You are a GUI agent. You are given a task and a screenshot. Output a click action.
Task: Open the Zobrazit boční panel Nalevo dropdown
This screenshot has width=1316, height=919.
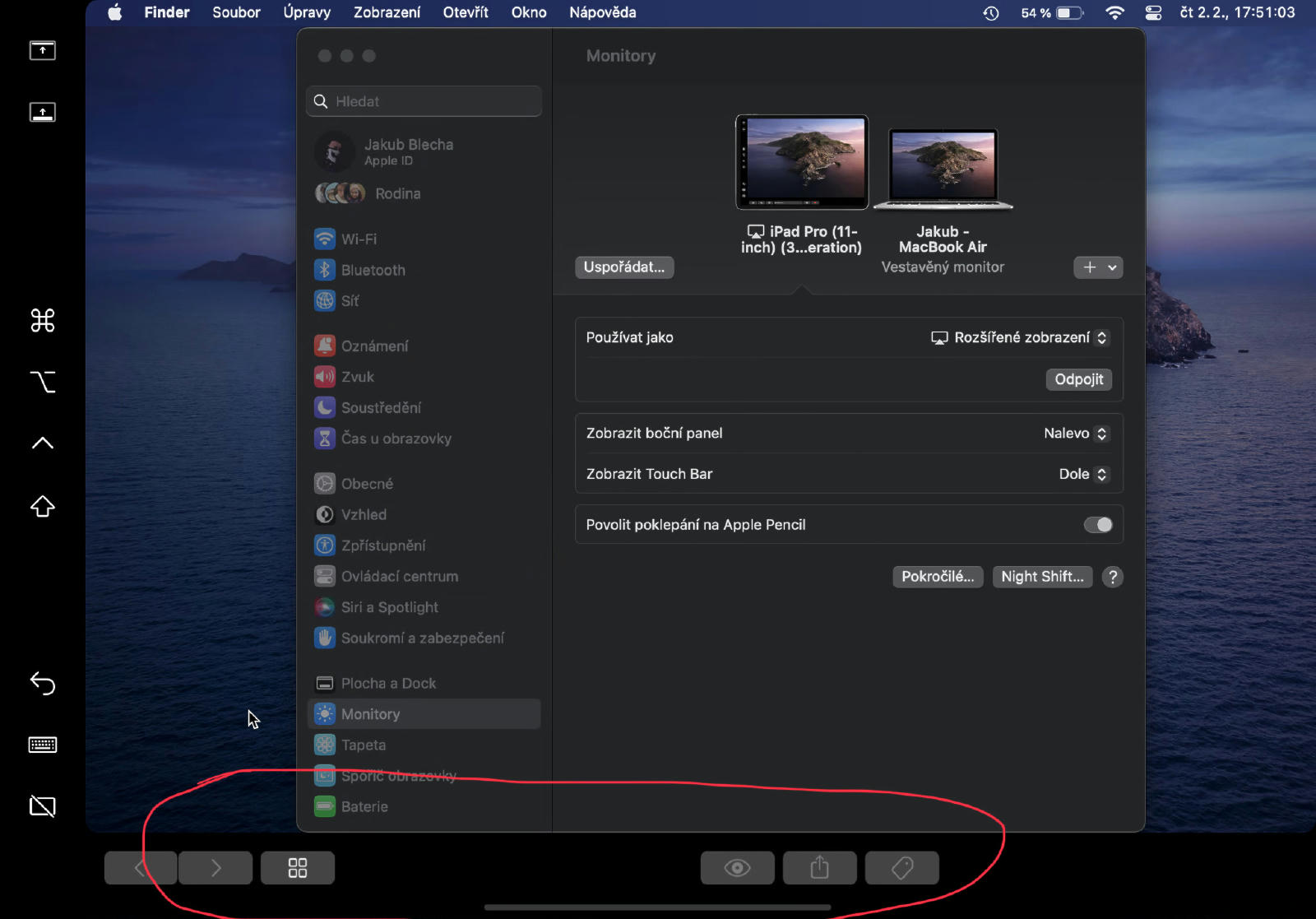[x=1077, y=434]
